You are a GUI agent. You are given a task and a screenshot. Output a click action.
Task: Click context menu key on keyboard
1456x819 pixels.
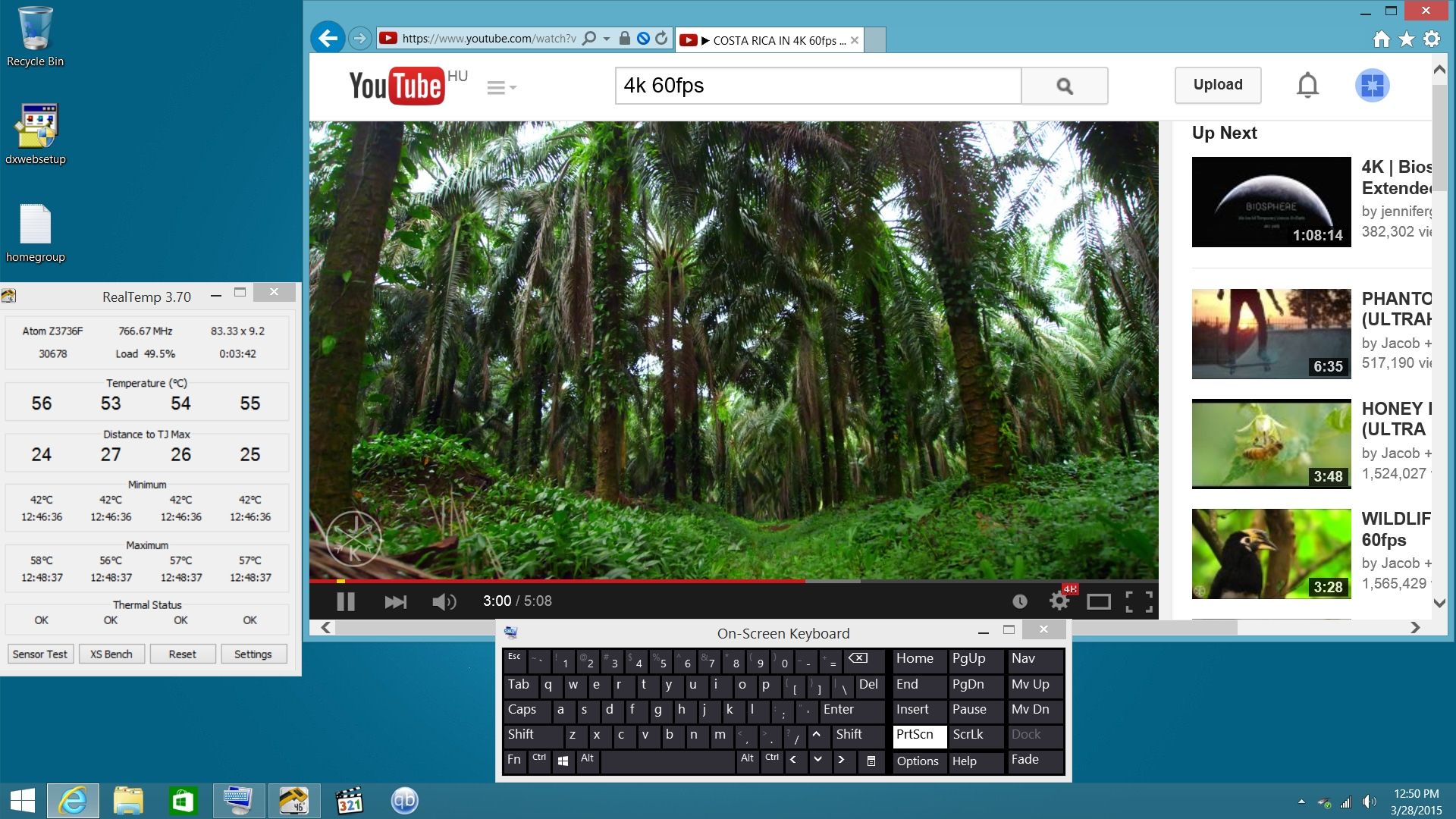click(871, 761)
